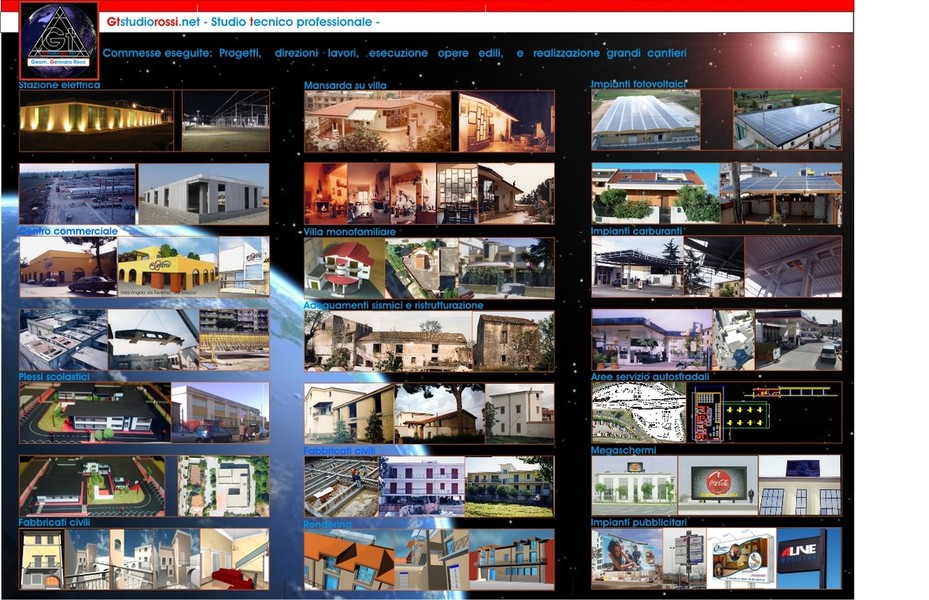Open the red-roofed villa model thumbnail

[x=344, y=266]
